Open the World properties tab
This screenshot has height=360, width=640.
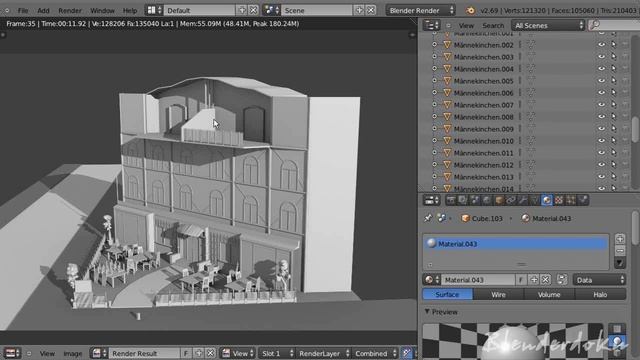click(x=487, y=200)
